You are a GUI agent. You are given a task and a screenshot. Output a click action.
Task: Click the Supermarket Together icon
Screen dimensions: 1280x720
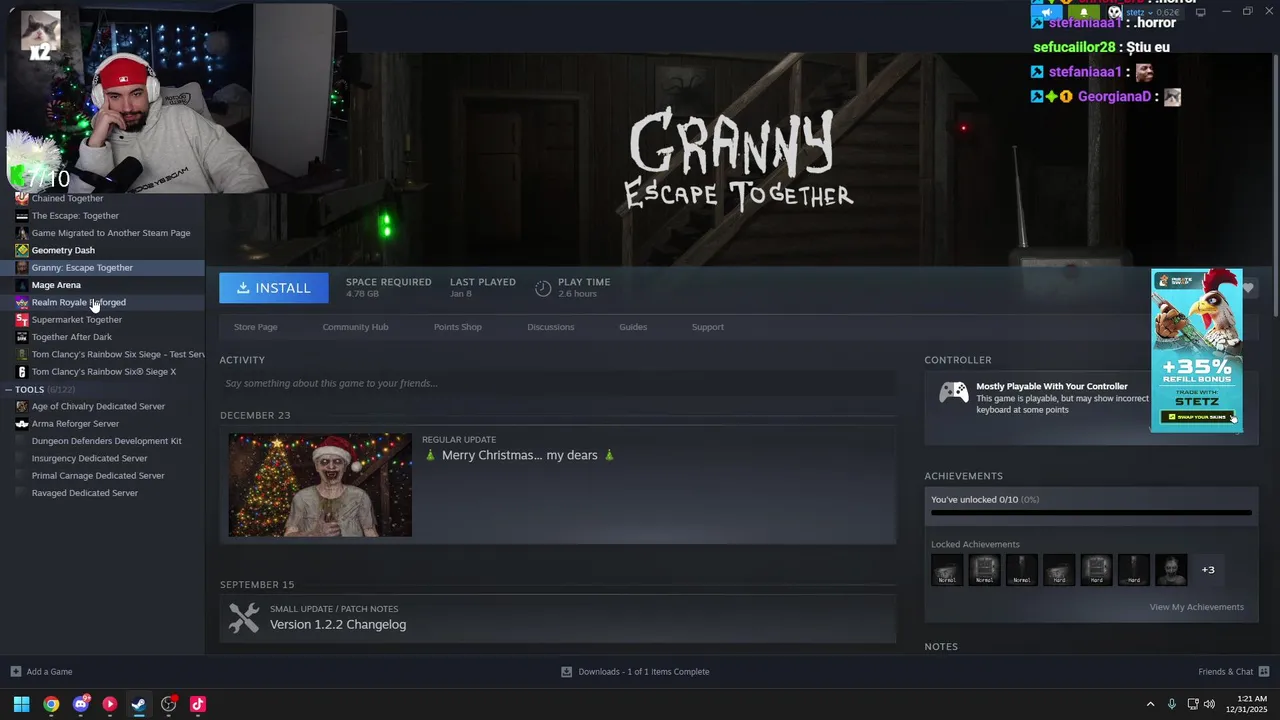tap(22, 320)
